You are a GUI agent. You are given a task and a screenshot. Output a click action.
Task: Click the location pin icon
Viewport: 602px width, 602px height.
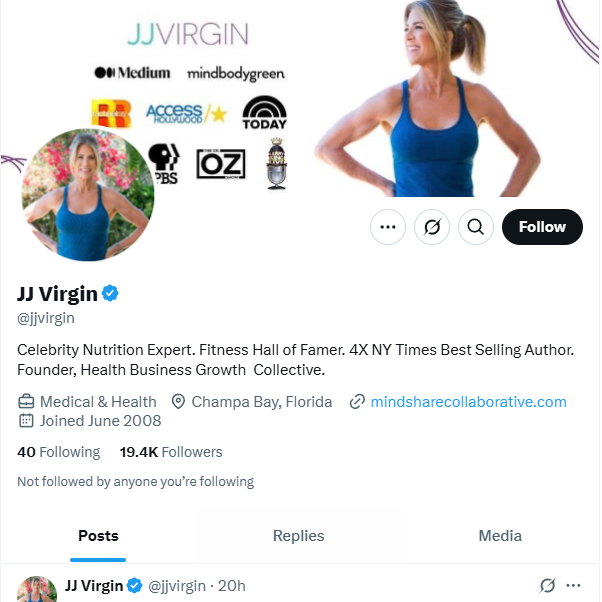pos(179,402)
